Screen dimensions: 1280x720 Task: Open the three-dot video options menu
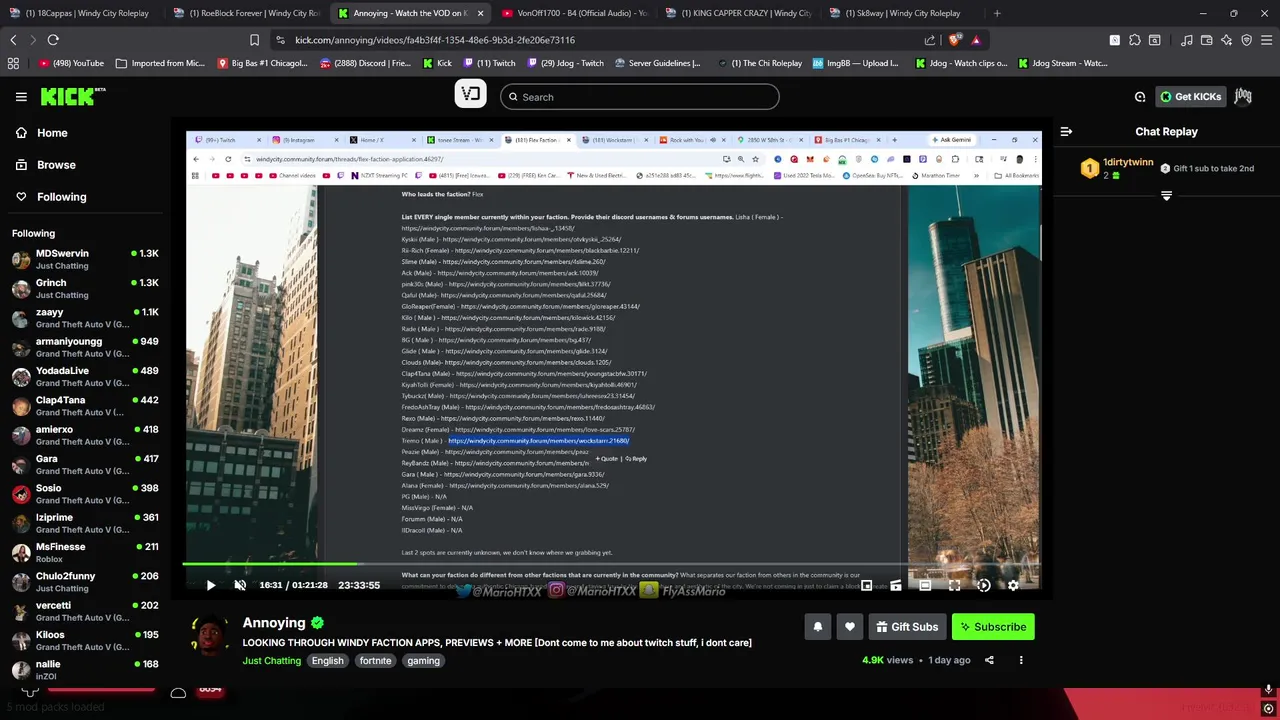point(1021,660)
